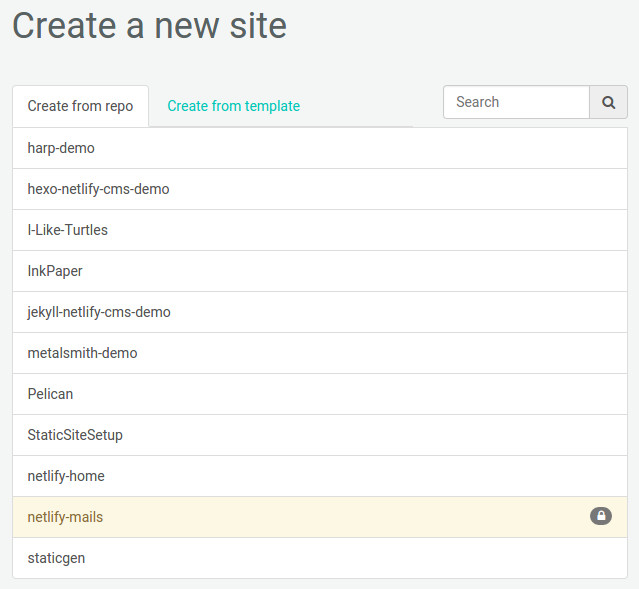
Task: Click the lock icon on netlify-mails
Action: point(600,516)
